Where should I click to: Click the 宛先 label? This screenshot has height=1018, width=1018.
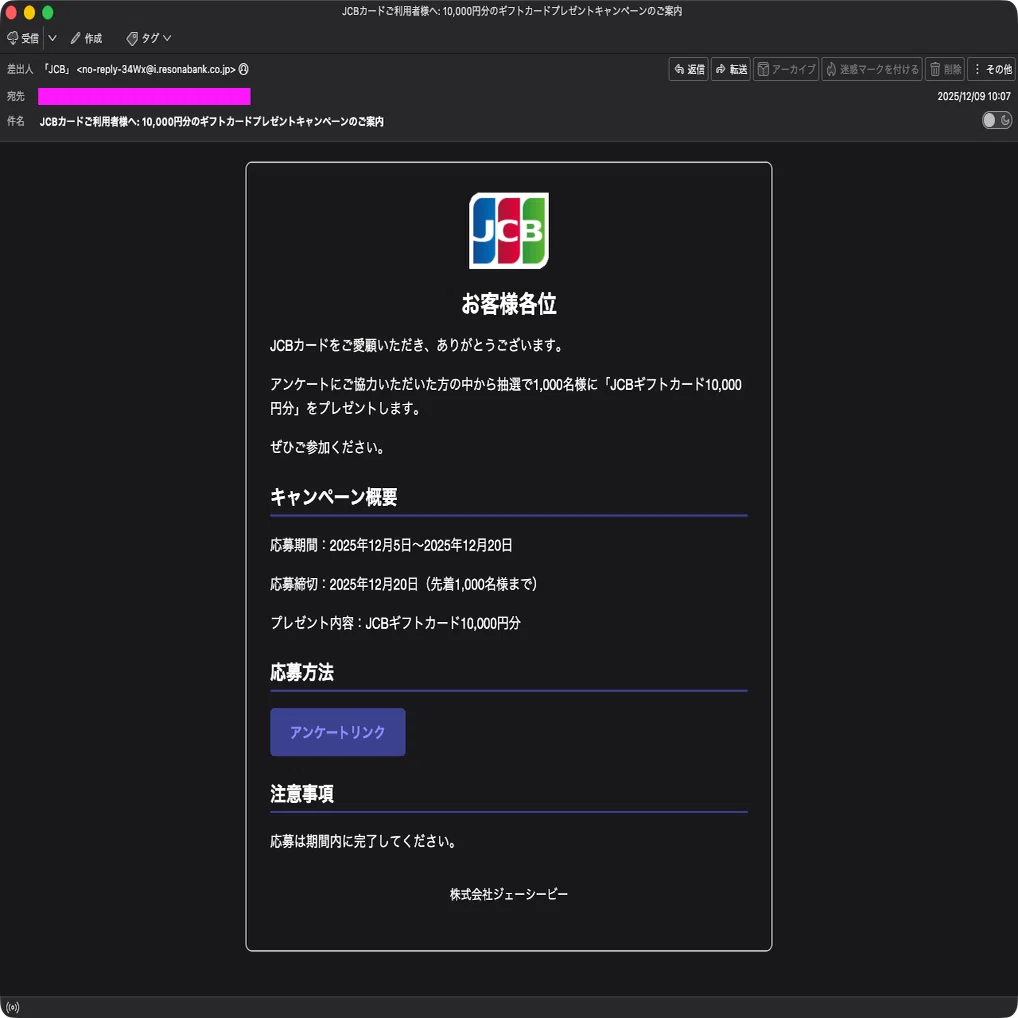[x=16, y=96]
